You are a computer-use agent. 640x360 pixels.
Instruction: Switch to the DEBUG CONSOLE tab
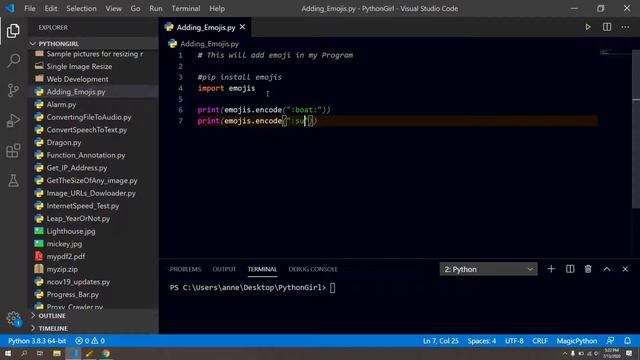coord(313,269)
